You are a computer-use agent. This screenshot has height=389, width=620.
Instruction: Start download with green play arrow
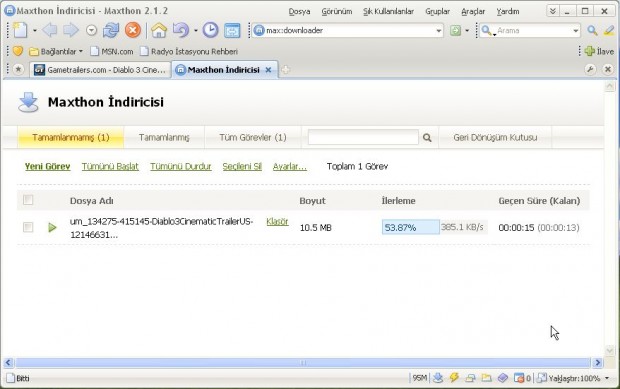[x=52, y=227]
